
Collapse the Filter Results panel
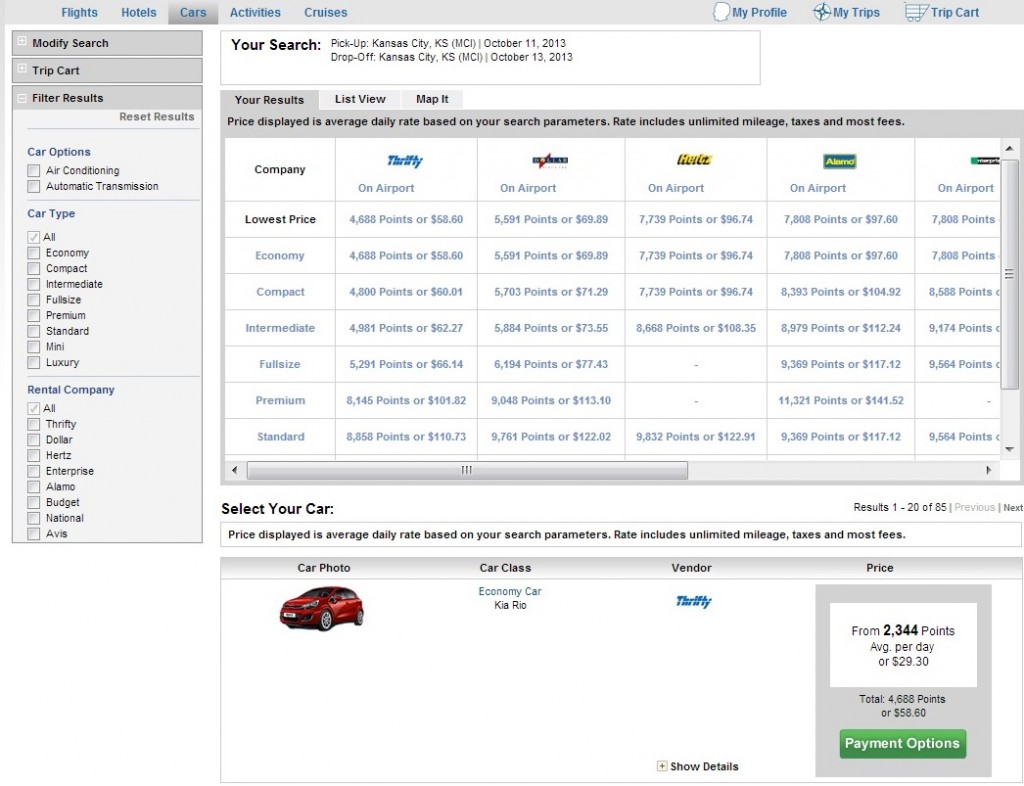22,98
